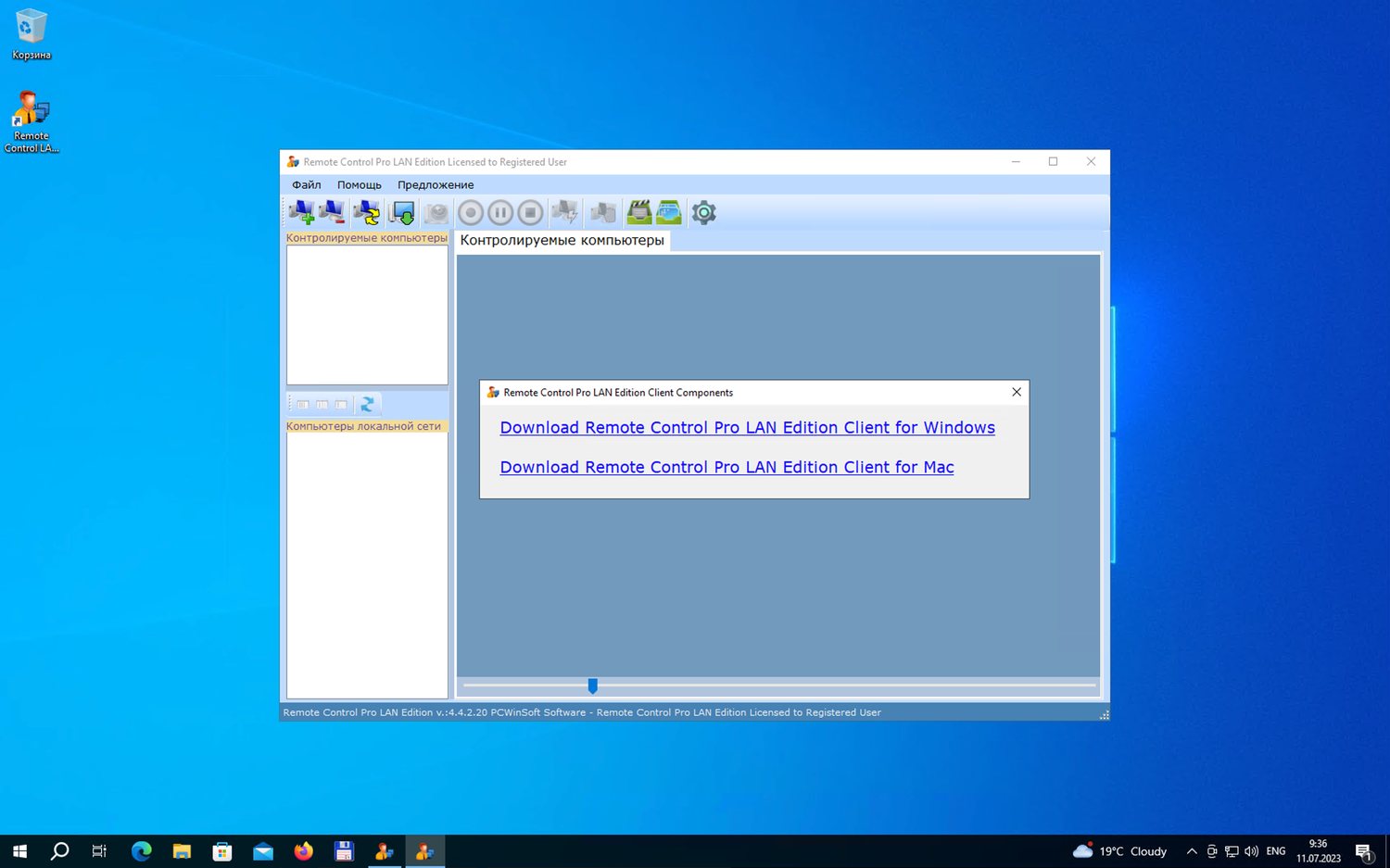Click the middle of three grey grid icons

pos(322,405)
